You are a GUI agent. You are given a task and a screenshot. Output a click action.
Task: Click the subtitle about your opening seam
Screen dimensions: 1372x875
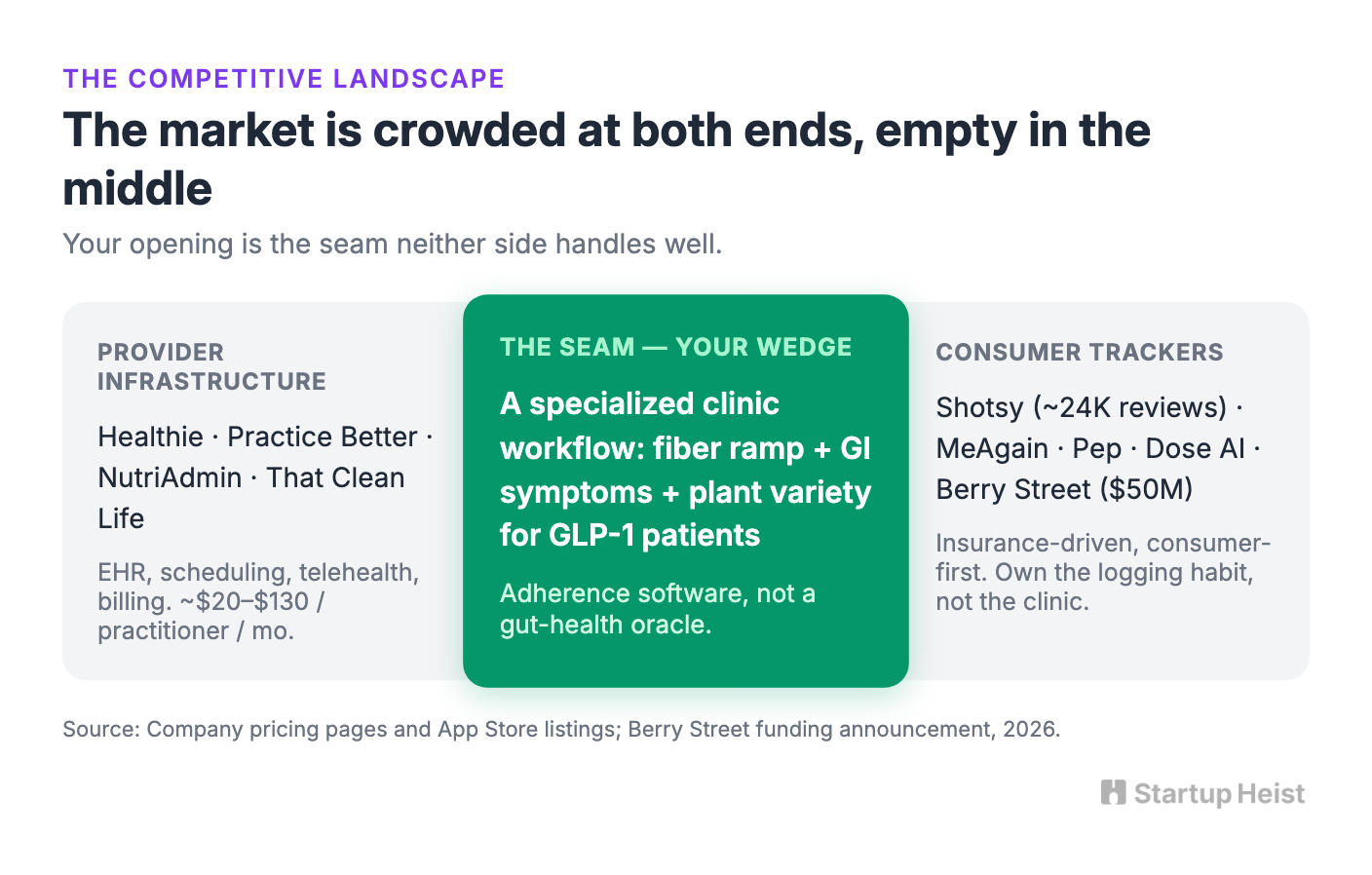tap(393, 244)
